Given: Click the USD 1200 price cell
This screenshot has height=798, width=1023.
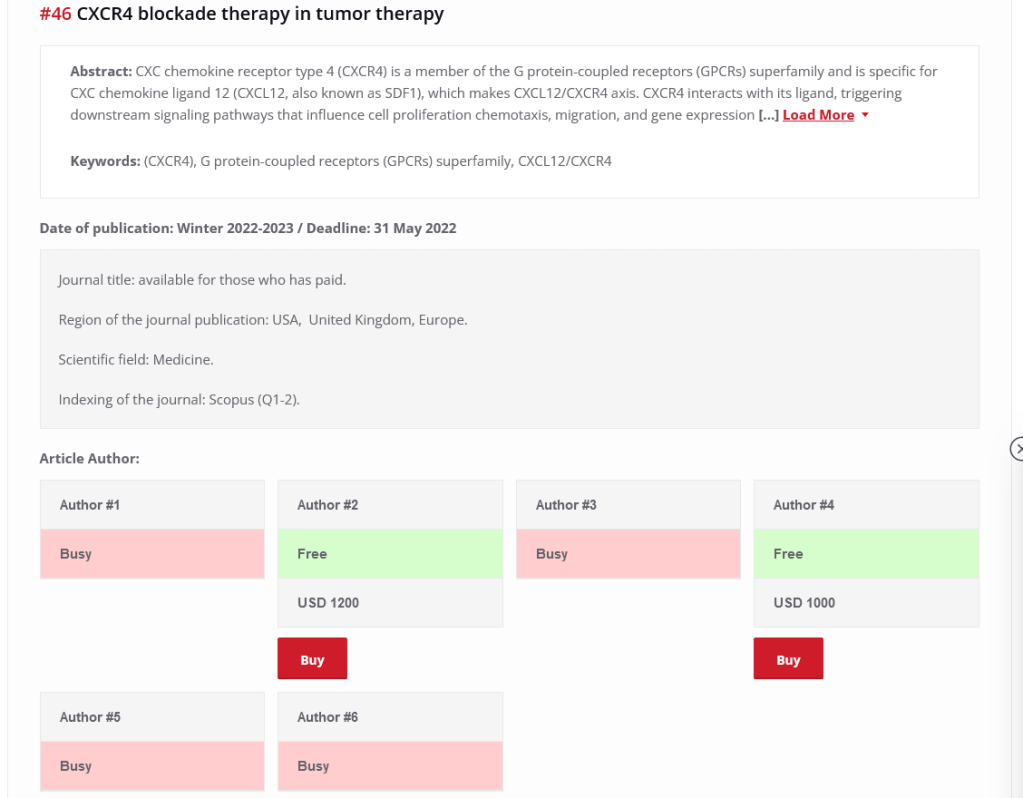Looking at the screenshot, I should pyautogui.click(x=390, y=603).
